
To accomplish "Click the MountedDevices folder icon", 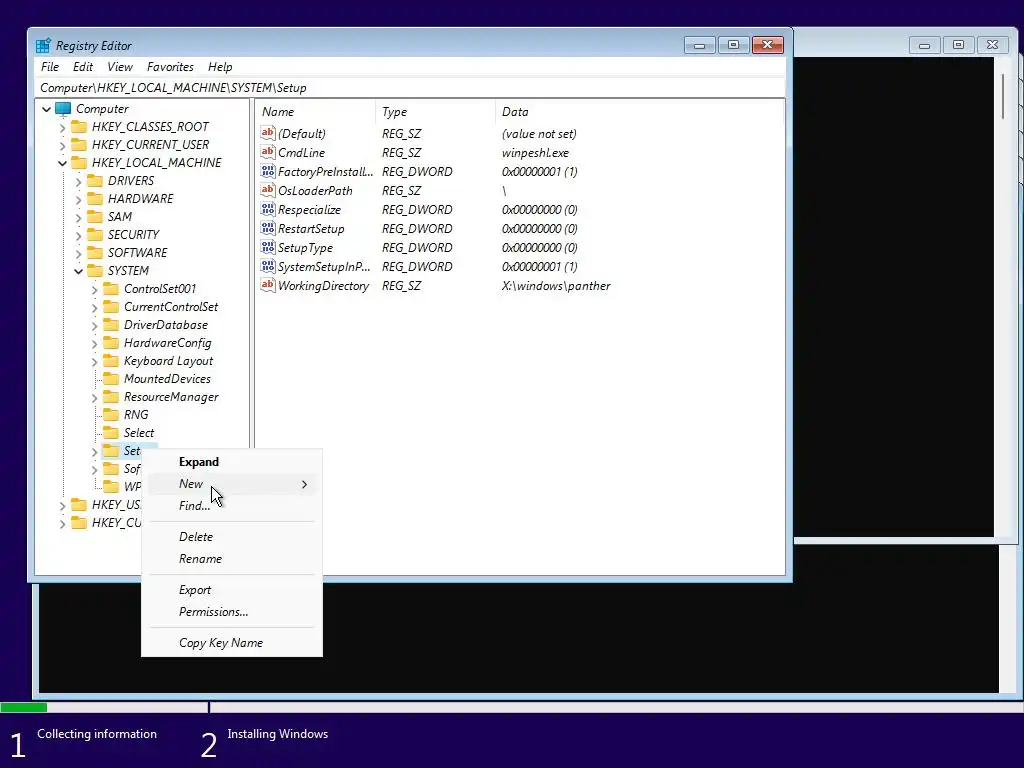I will 111,379.
